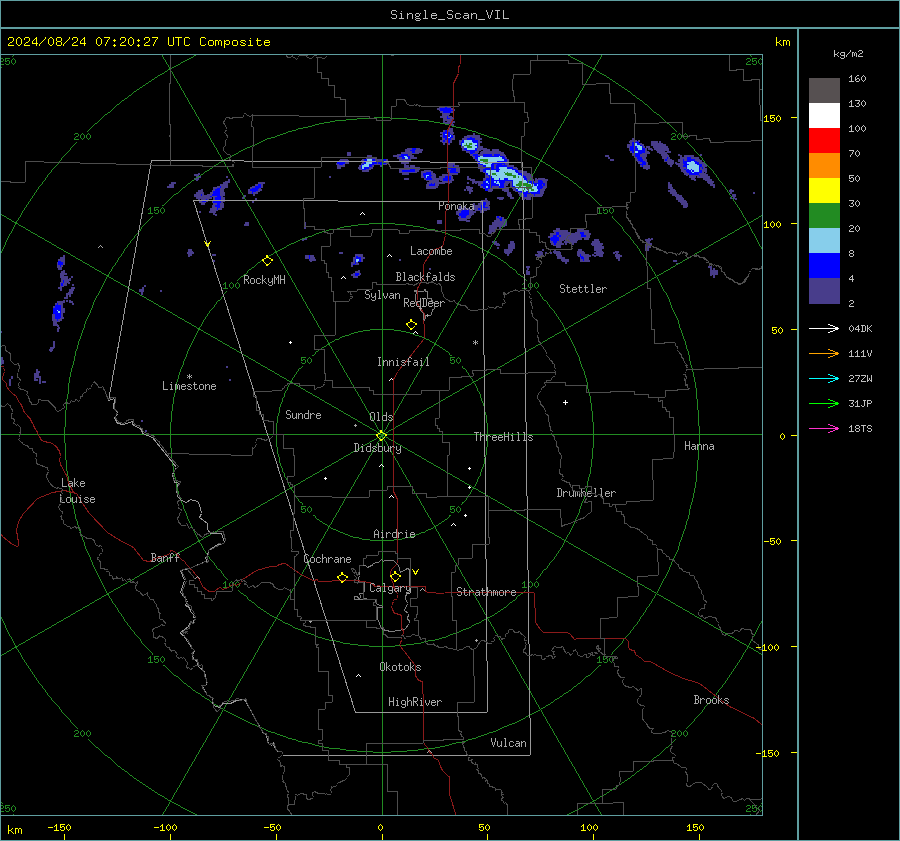The image size is (900, 841).
Task: Click the yellow diamond marker near RockyMH
Action: pos(267,261)
